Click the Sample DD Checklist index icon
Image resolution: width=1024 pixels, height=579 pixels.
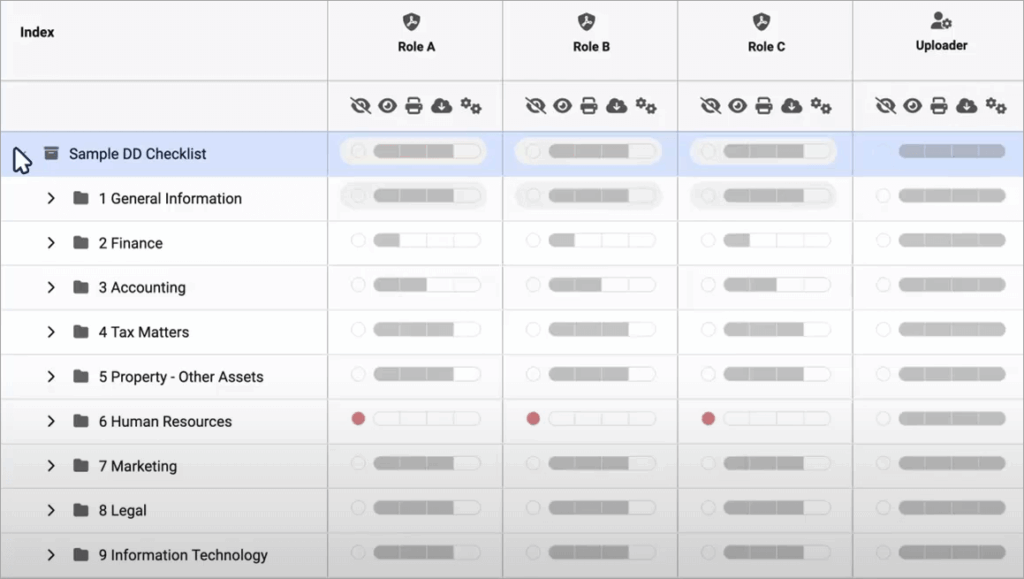tap(51, 153)
